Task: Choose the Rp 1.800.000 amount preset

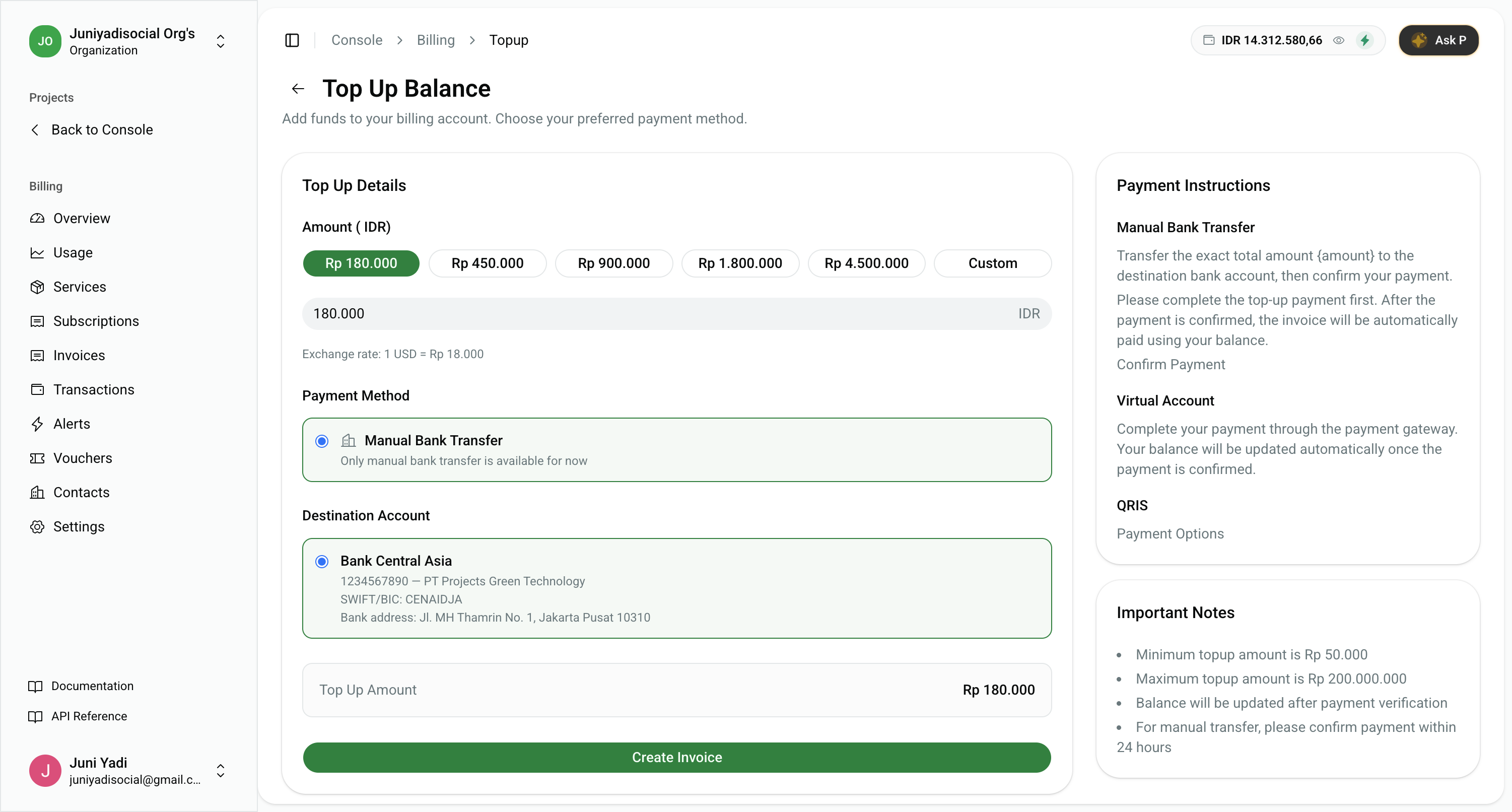Action: point(739,263)
